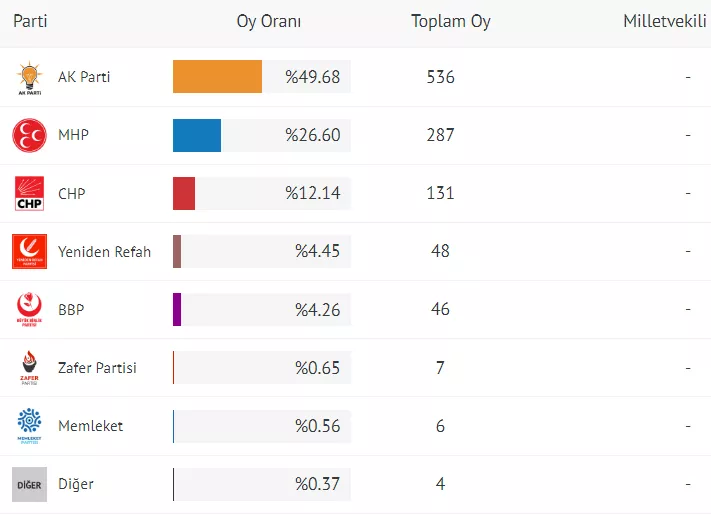Select the red CHP vote bar
Viewport: 711px width, 515px height.
pos(184,193)
